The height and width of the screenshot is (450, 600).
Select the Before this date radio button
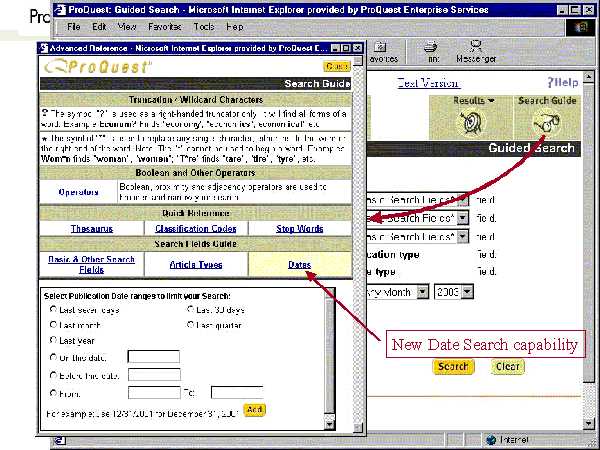click(x=53, y=375)
